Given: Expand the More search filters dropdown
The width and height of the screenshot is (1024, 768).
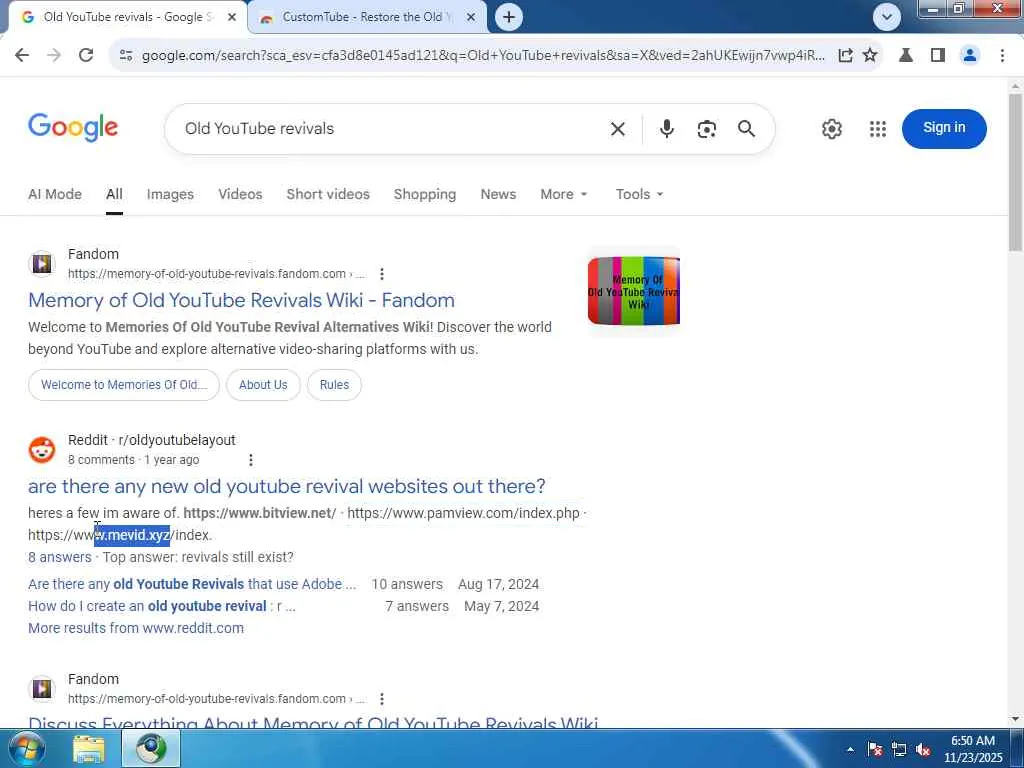Looking at the screenshot, I should pos(564,194).
